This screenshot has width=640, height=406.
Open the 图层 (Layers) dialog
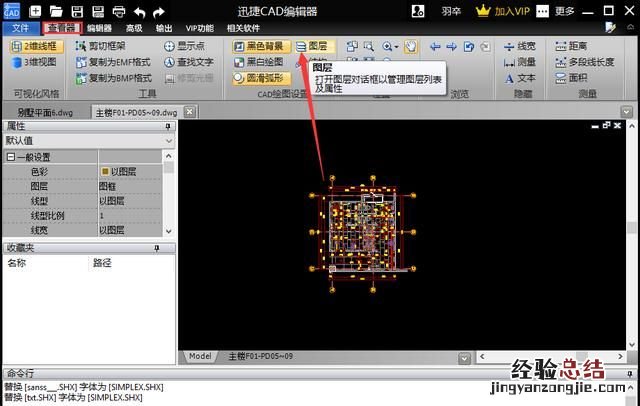pos(315,46)
